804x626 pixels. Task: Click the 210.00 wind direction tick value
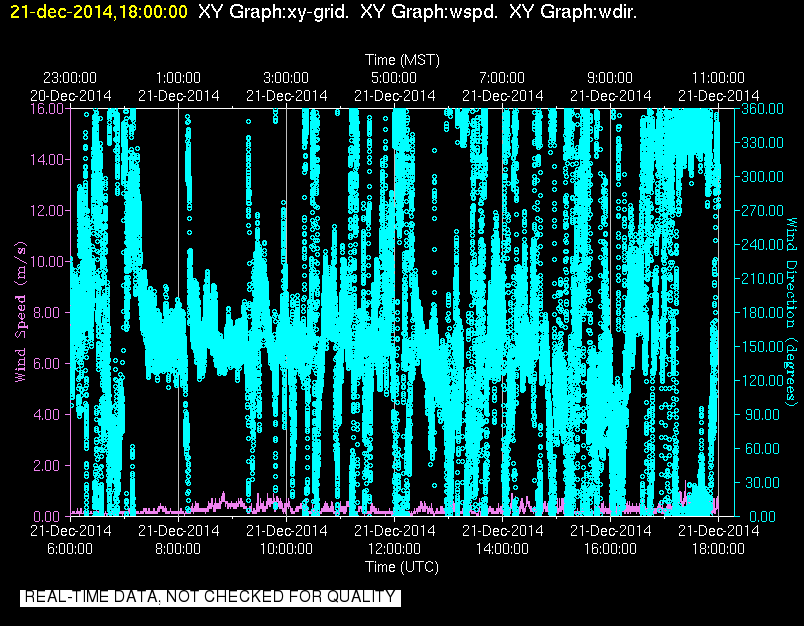(x=762, y=278)
